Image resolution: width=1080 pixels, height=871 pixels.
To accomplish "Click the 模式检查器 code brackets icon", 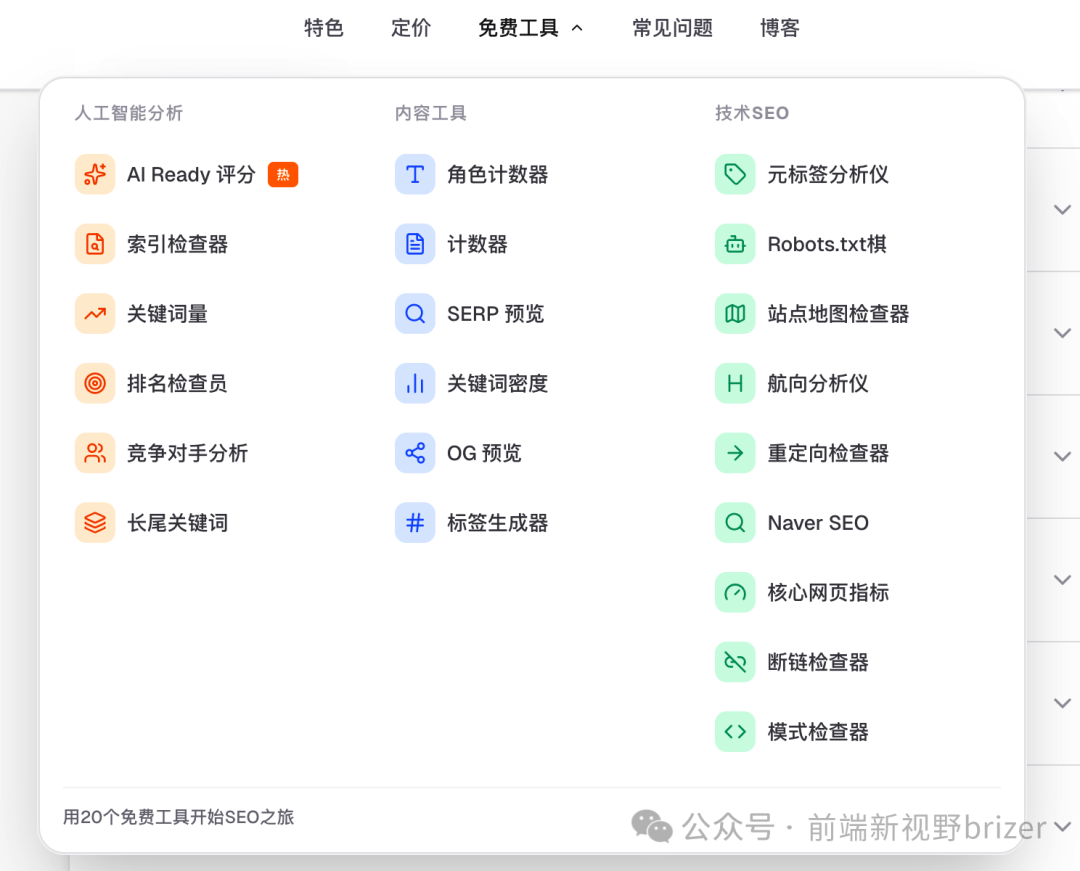I will 735,731.
